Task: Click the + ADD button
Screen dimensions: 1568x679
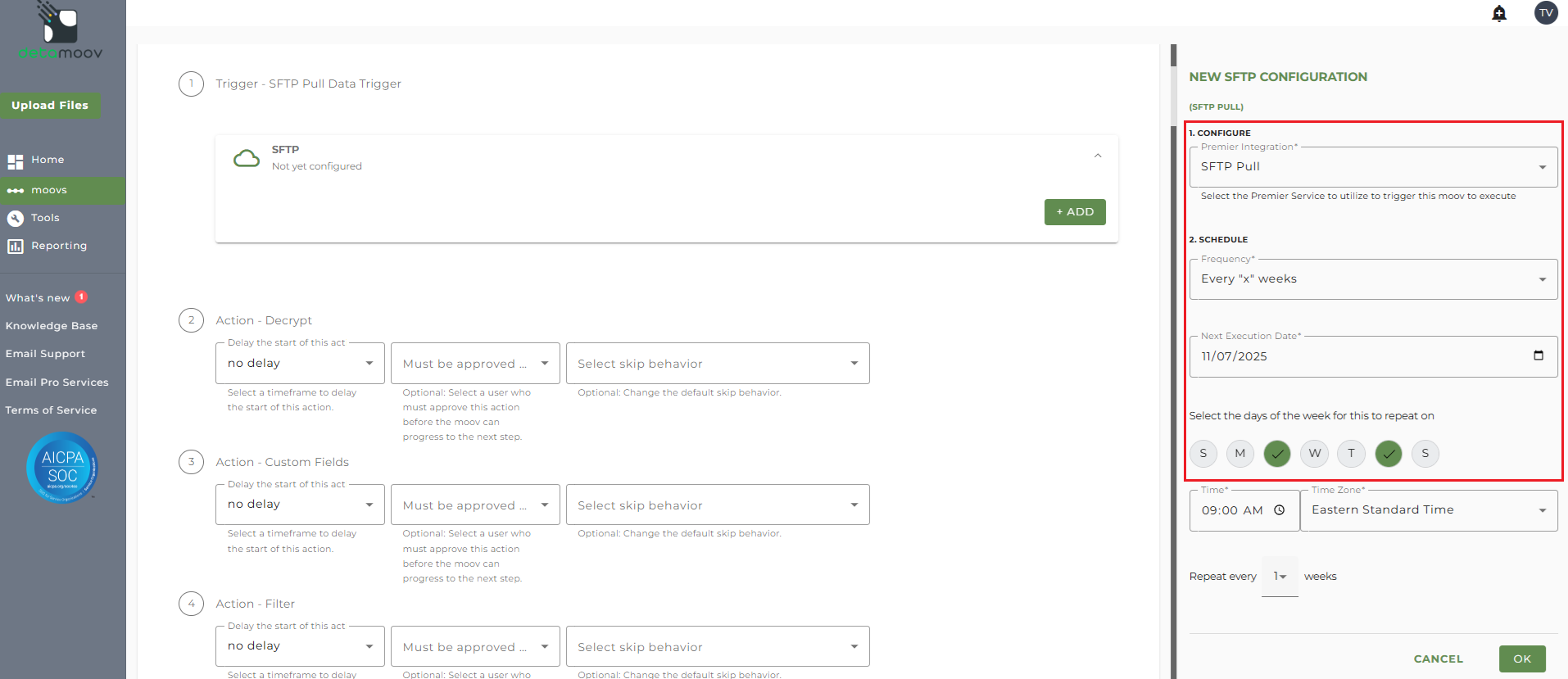Action: pos(1075,212)
